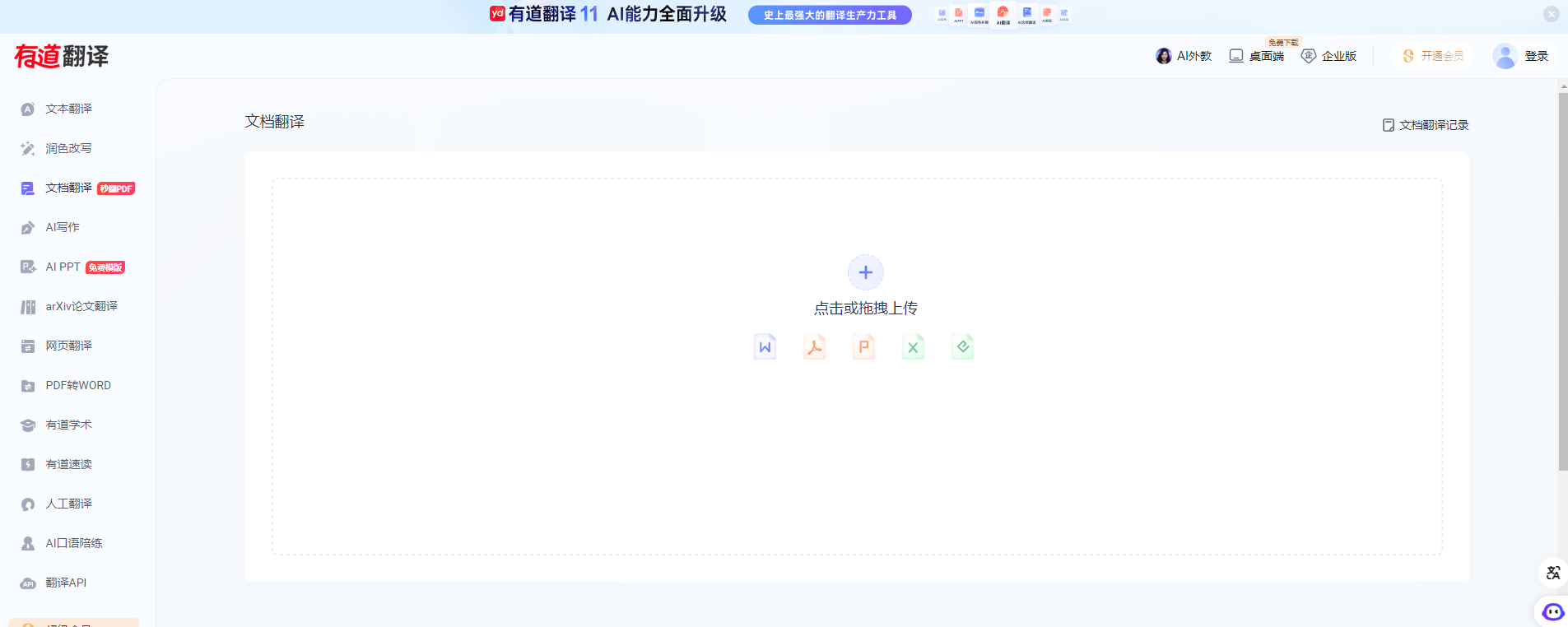Click 翻译API label text
This screenshot has height=627, width=1568.
click(66, 583)
